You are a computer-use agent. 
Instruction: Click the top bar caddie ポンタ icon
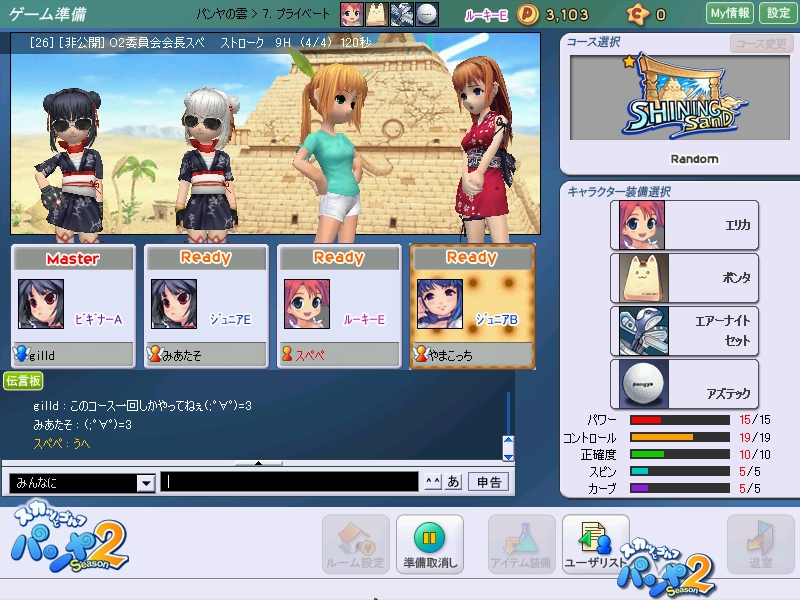(x=377, y=14)
